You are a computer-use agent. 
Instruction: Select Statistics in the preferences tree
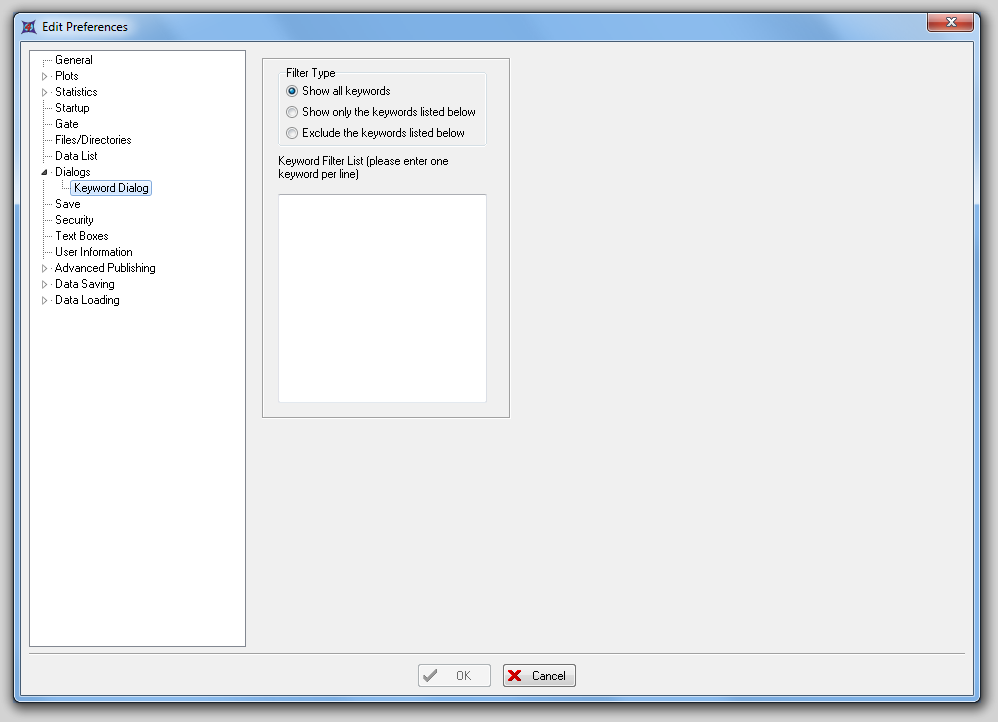click(x=76, y=92)
